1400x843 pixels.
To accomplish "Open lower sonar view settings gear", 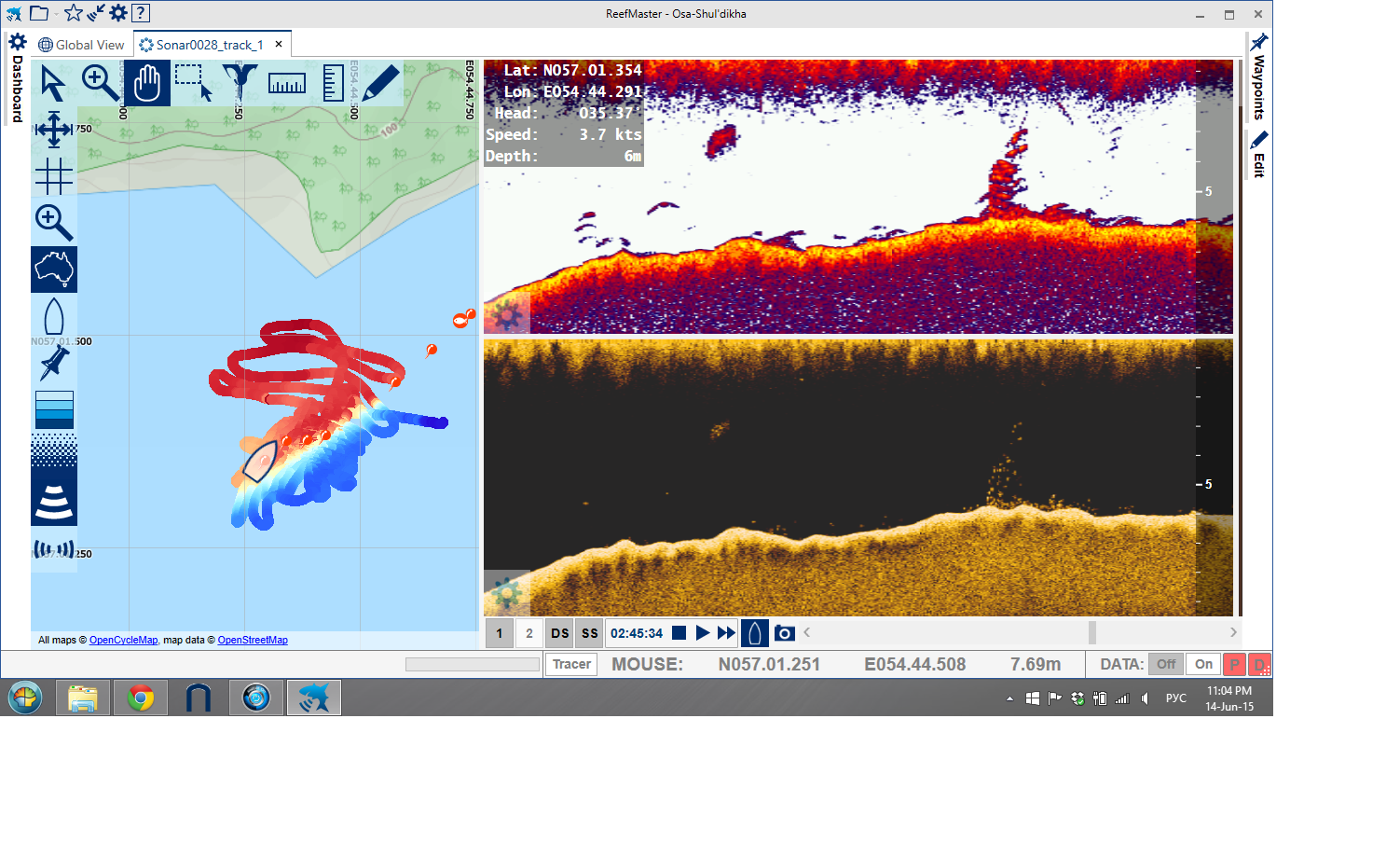I will 507,593.
